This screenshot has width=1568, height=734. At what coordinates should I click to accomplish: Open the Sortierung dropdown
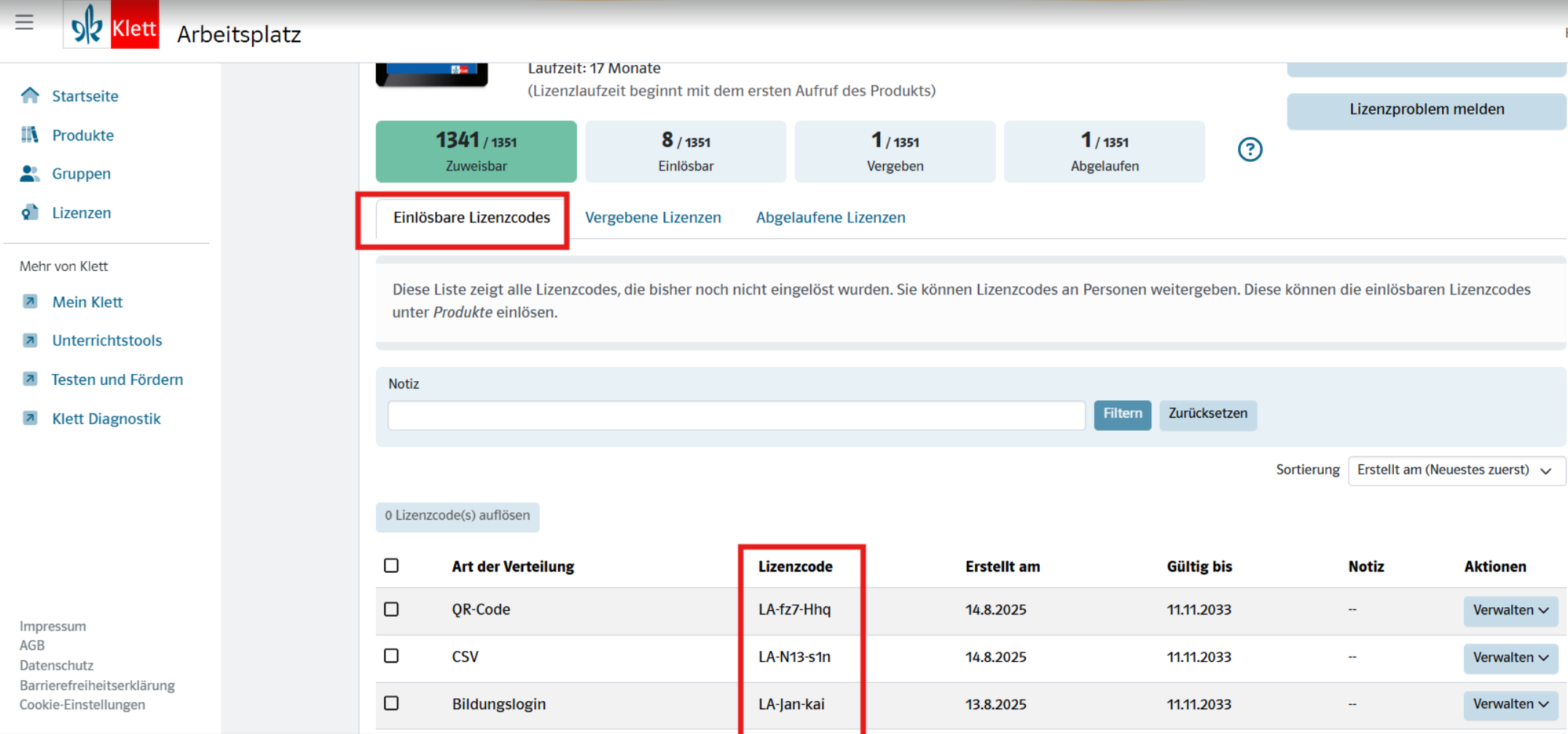coord(1455,470)
